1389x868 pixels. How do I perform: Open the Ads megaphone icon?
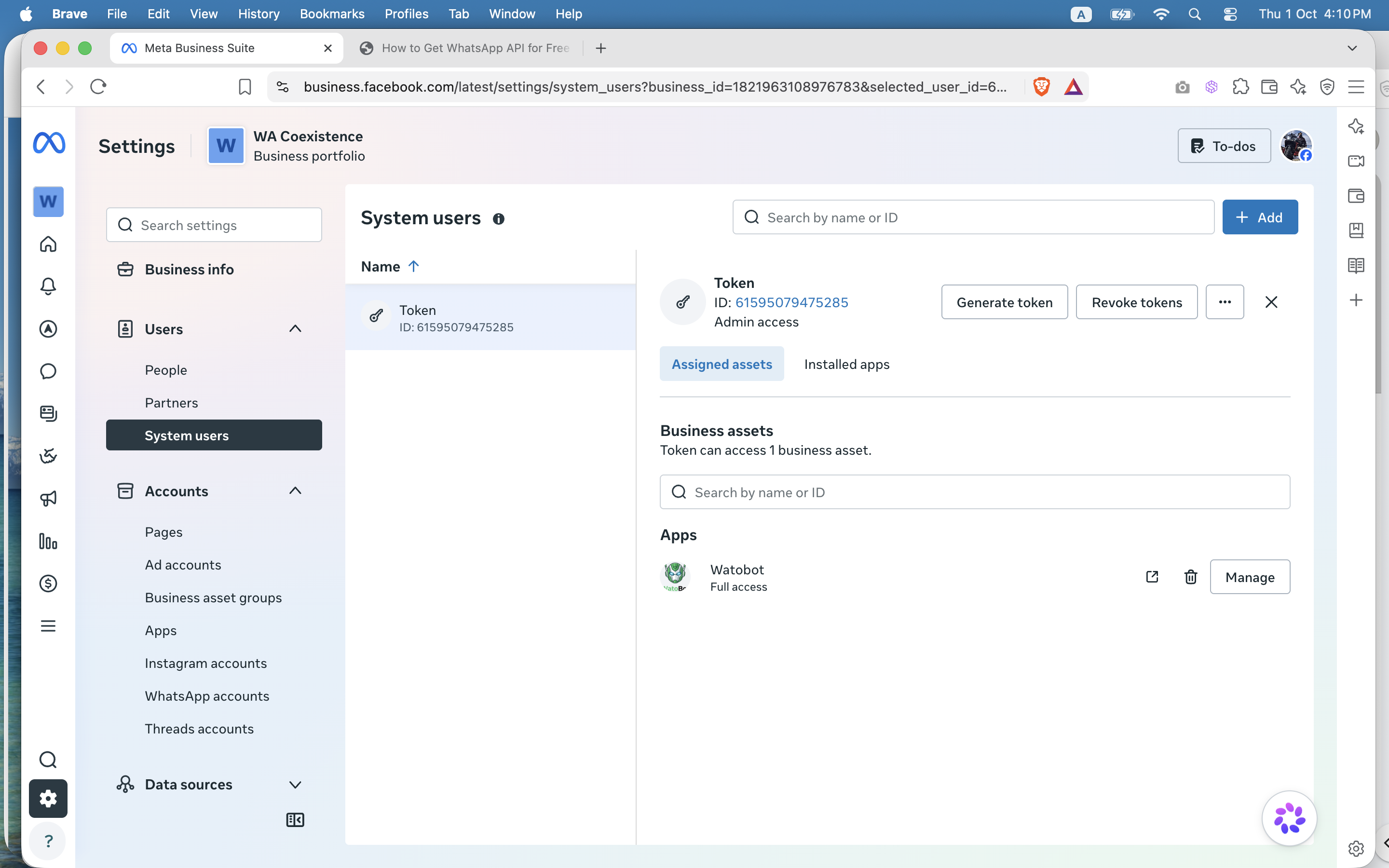[48, 498]
